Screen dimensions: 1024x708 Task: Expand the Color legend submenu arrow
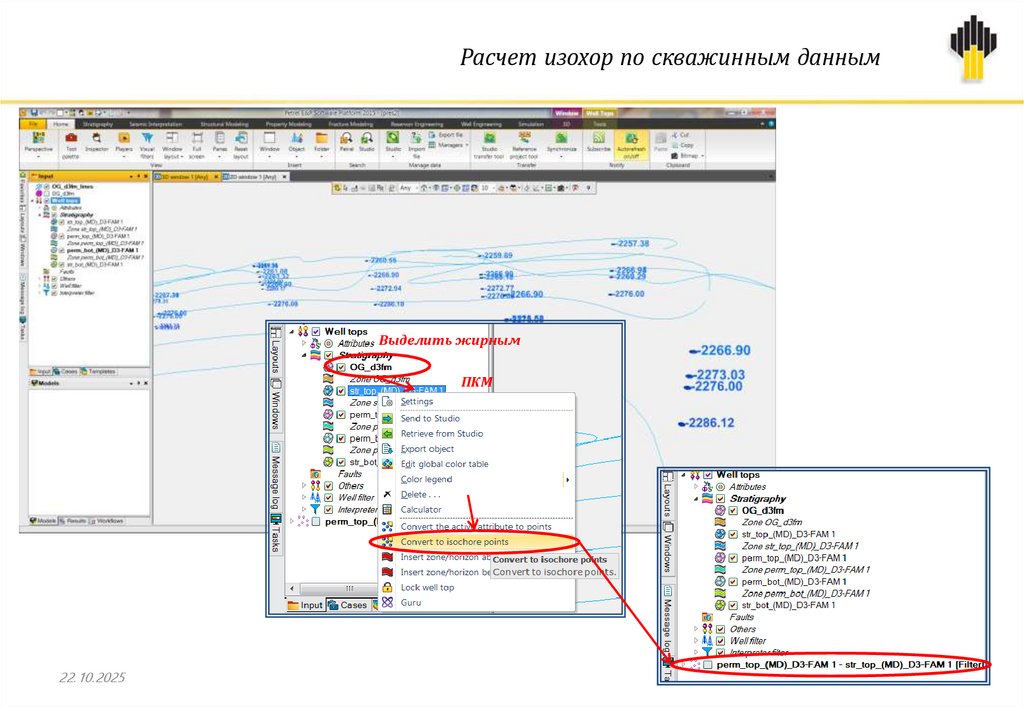click(x=568, y=480)
